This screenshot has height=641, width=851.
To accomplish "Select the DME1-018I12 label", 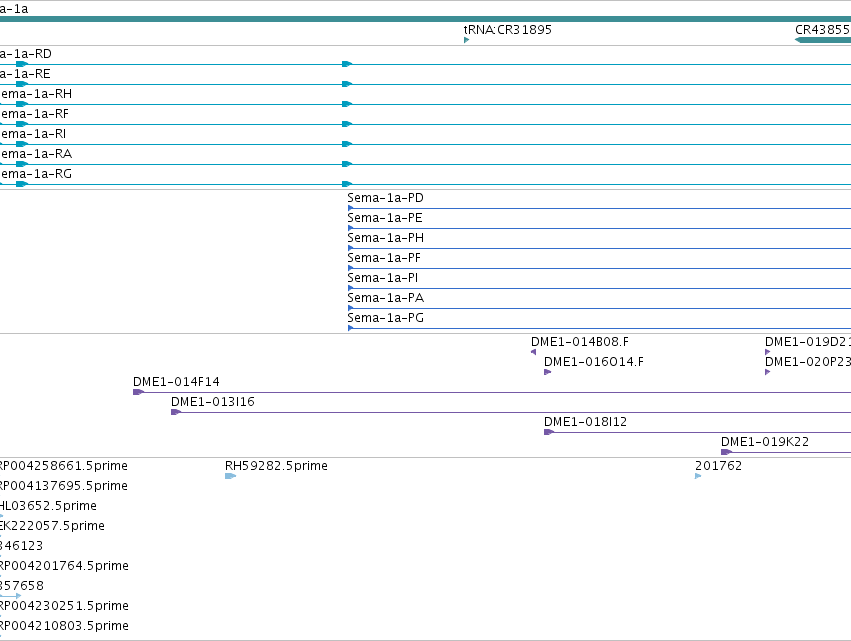I will 585,422.
